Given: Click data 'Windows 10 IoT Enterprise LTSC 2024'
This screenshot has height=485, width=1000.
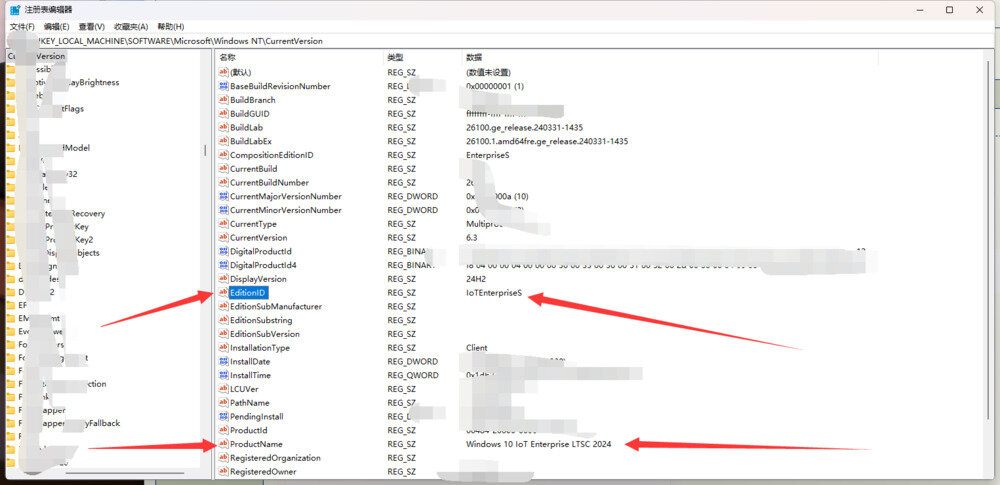Looking at the screenshot, I should pyautogui.click(x=539, y=444).
